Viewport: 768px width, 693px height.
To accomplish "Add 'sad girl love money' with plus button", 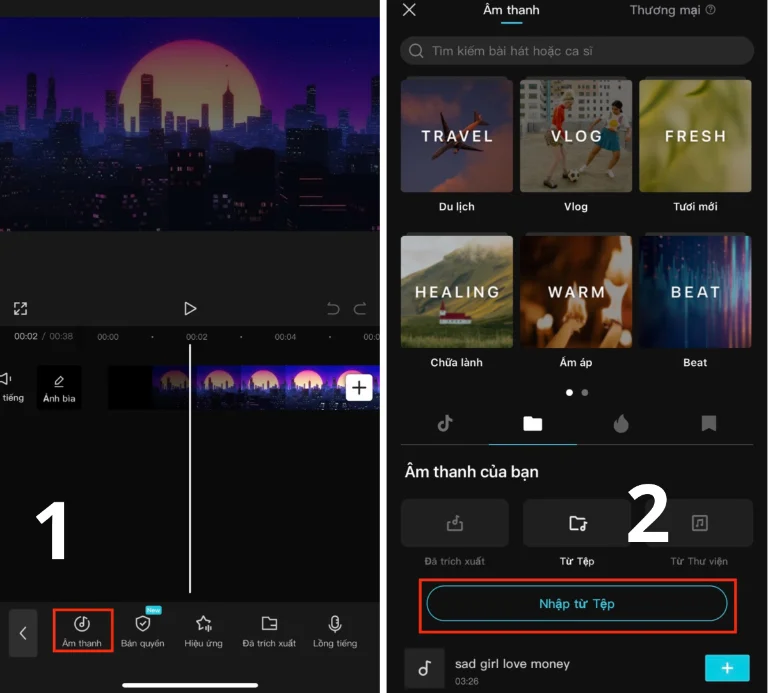I will 727,668.
